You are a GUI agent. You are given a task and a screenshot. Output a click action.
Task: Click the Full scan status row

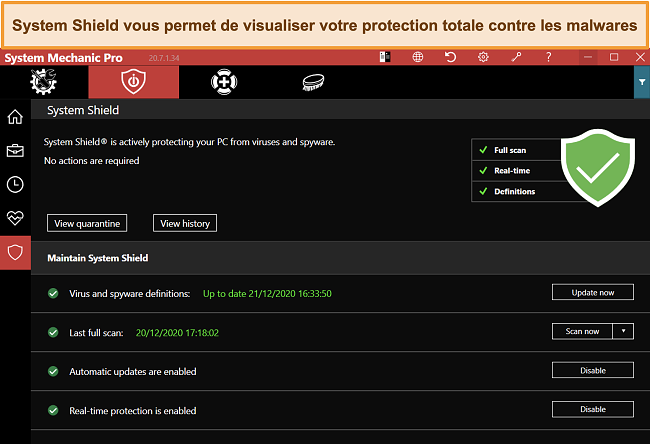pyautogui.click(x=517, y=150)
